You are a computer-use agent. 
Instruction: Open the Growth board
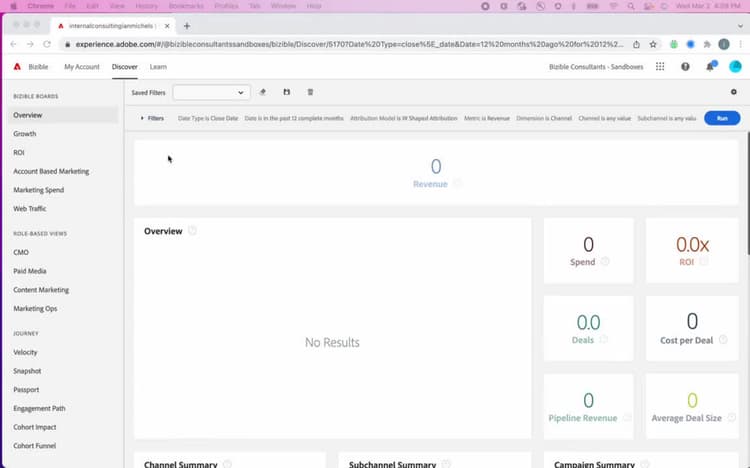pyautogui.click(x=25, y=134)
